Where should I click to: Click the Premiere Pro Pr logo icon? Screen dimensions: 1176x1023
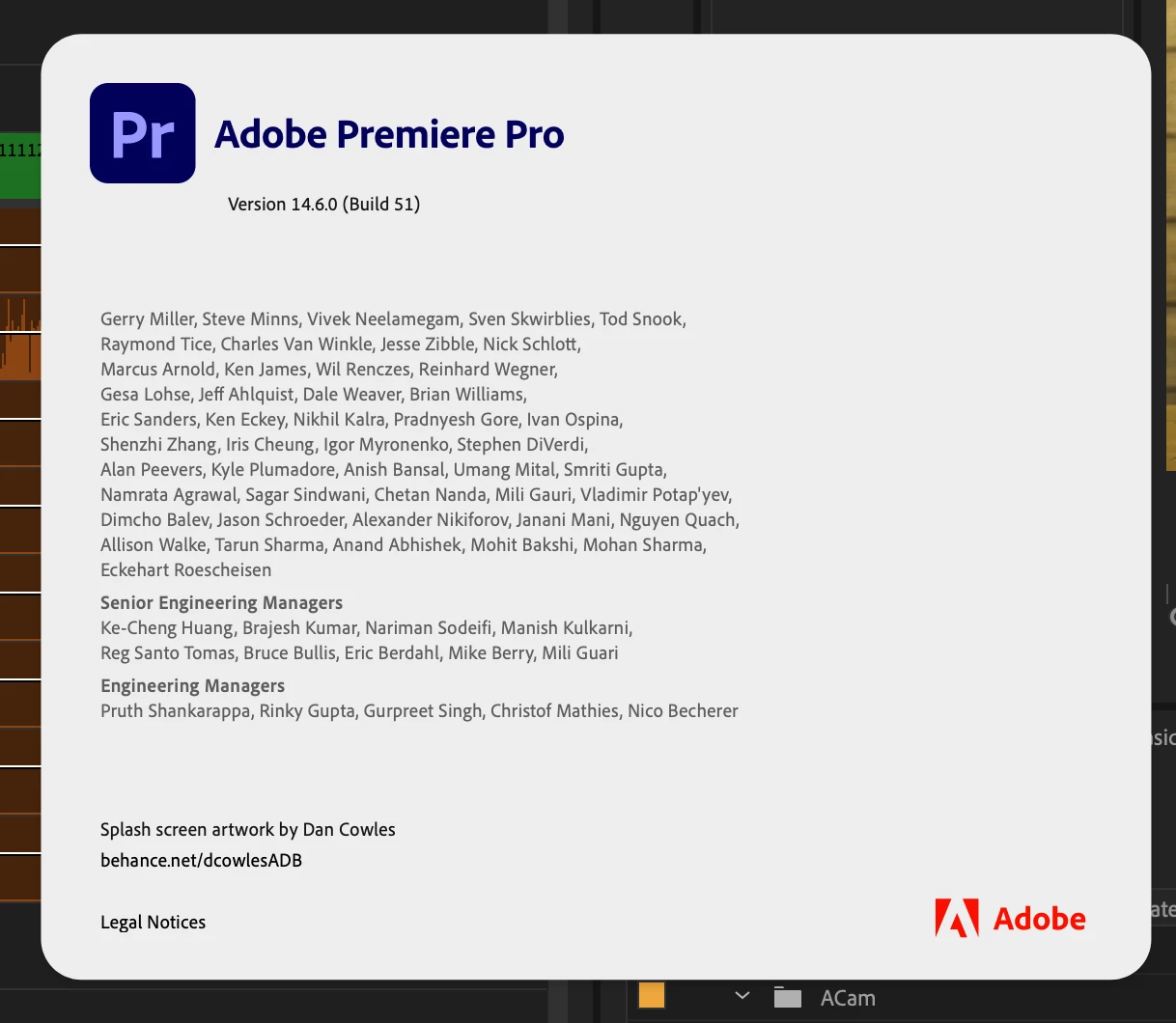click(143, 133)
